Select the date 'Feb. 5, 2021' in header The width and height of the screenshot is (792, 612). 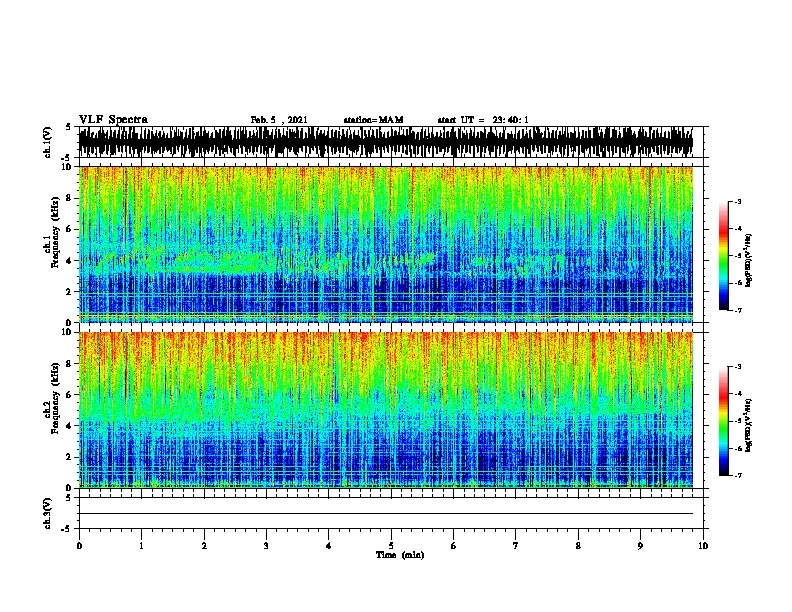(279, 120)
